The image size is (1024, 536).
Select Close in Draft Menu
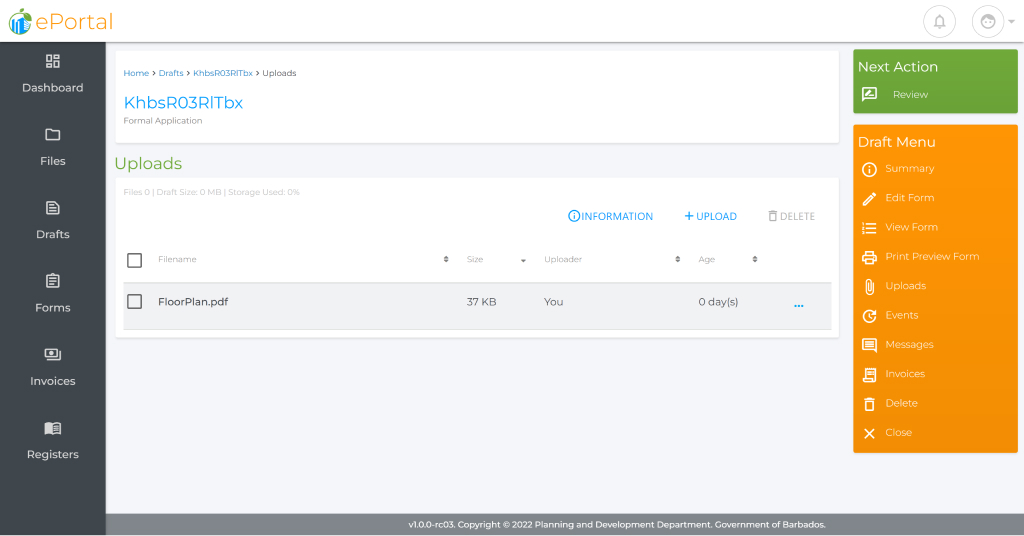(899, 433)
